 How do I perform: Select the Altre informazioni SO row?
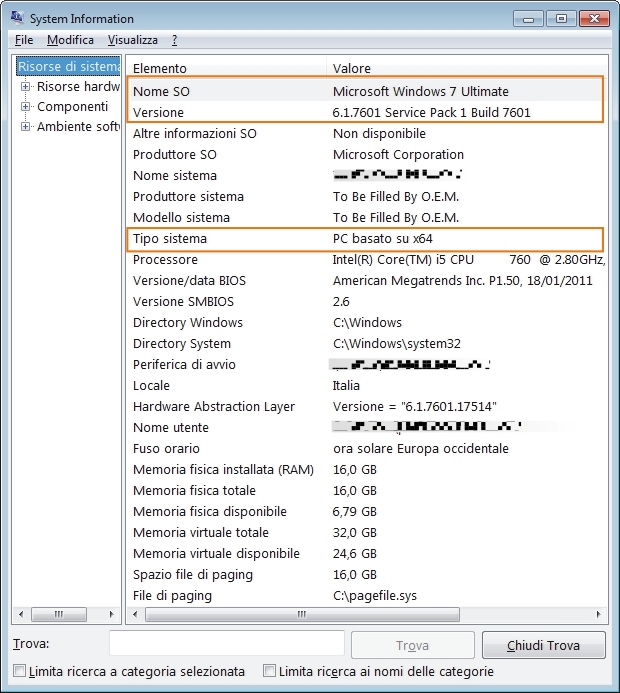[x=366, y=133]
